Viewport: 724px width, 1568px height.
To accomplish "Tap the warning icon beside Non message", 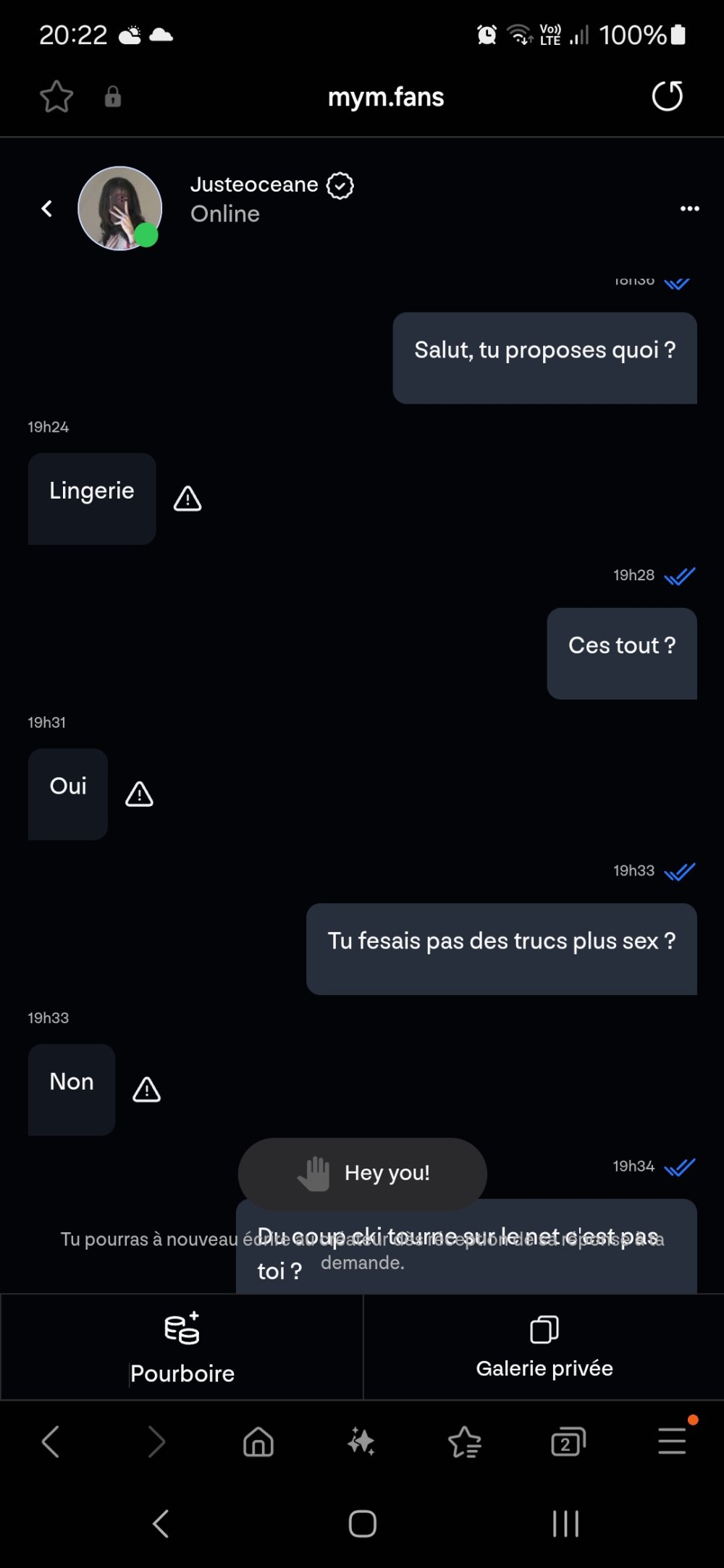I will tap(146, 1089).
